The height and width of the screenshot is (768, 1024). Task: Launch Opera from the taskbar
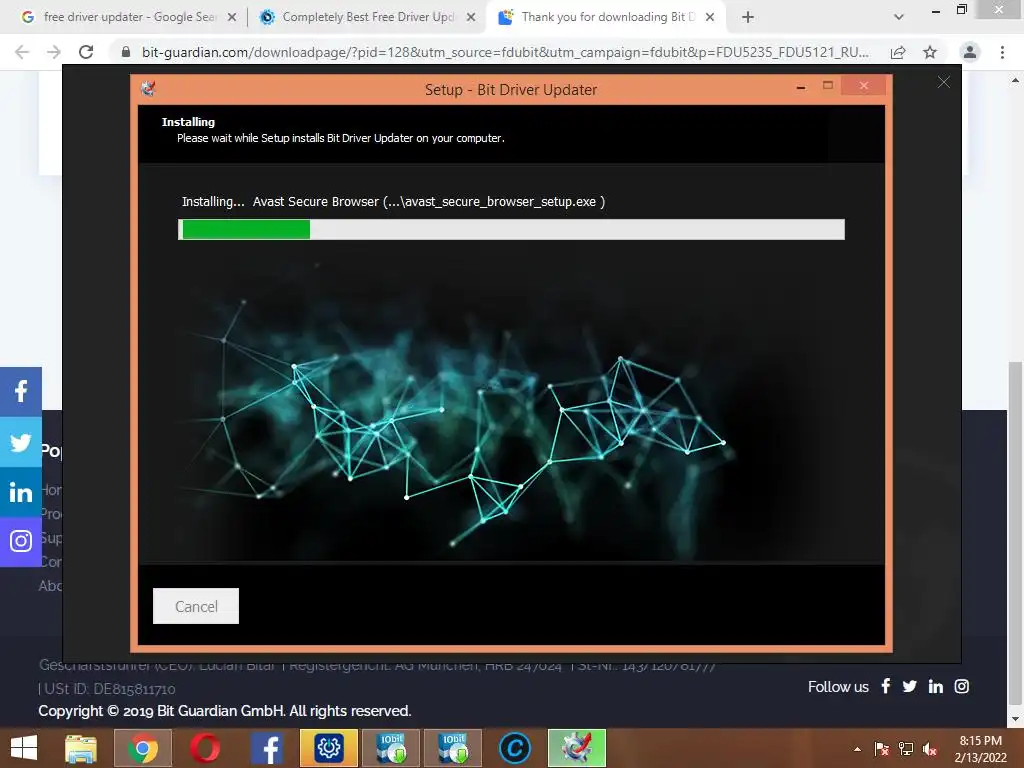coord(204,748)
